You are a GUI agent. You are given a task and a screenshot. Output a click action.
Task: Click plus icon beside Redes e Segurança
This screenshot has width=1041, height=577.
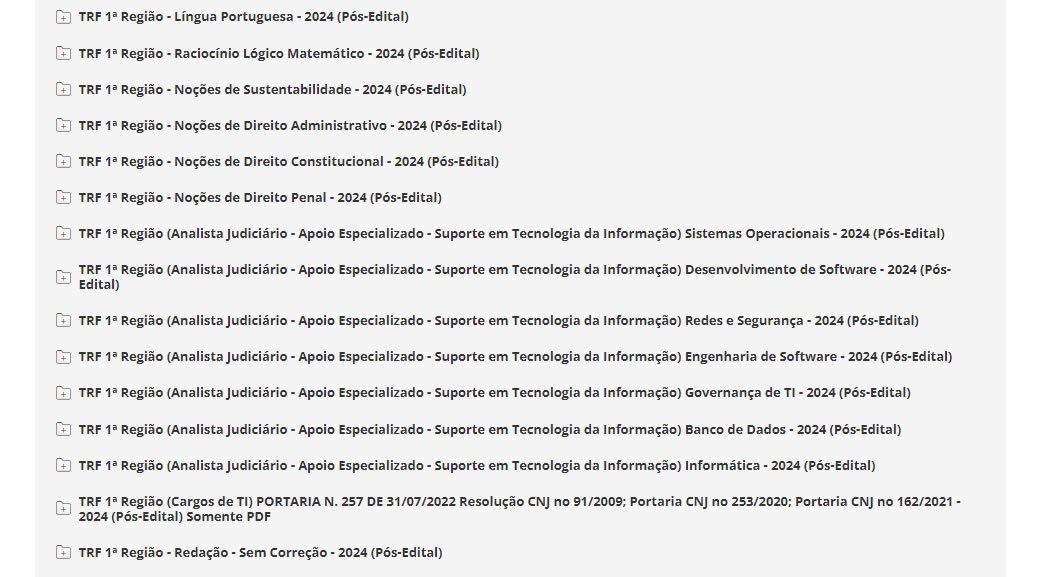pyautogui.click(x=64, y=320)
